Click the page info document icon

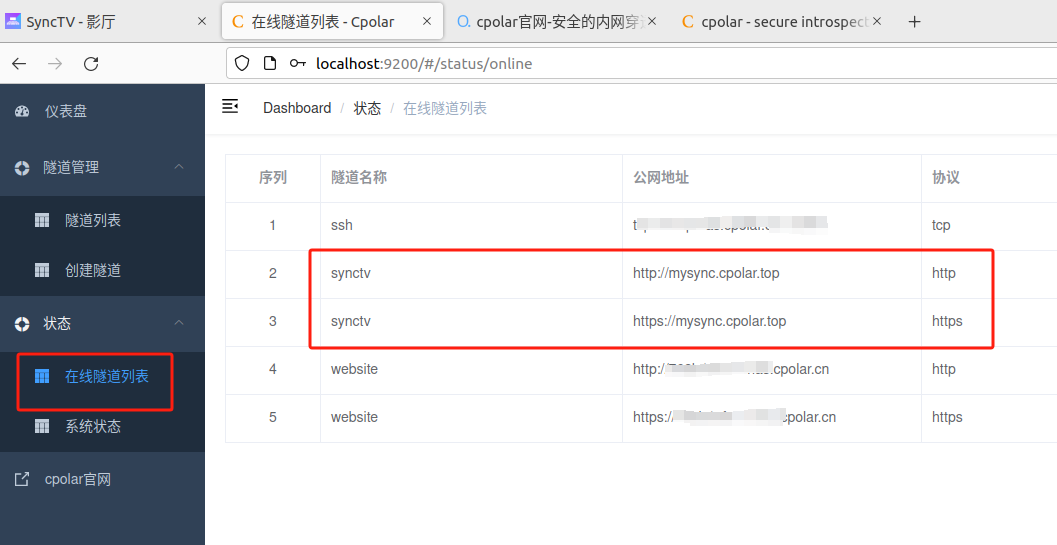coord(270,63)
